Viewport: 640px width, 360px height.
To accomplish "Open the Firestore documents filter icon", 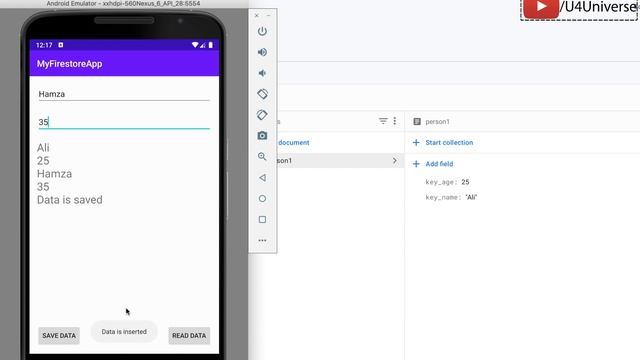I will pyautogui.click(x=383, y=121).
